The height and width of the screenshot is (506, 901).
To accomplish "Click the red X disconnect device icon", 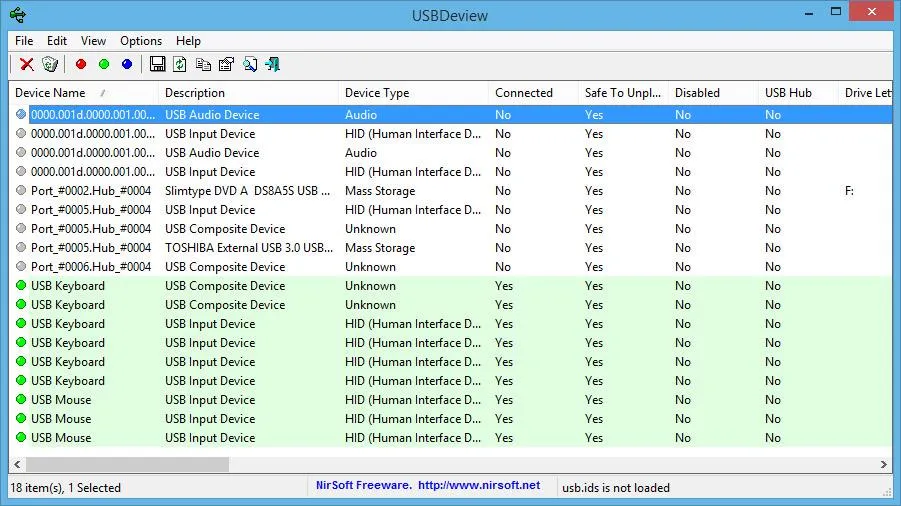I will click(x=26, y=64).
